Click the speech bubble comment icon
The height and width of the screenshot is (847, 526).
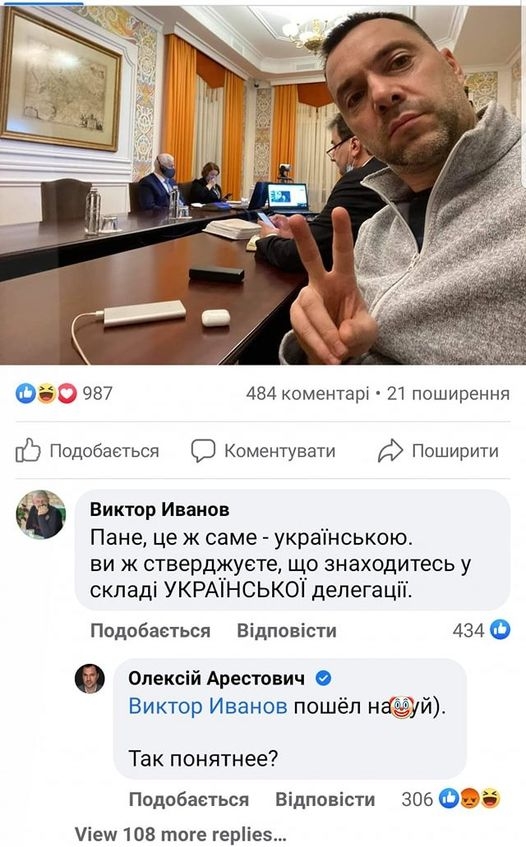click(x=203, y=451)
